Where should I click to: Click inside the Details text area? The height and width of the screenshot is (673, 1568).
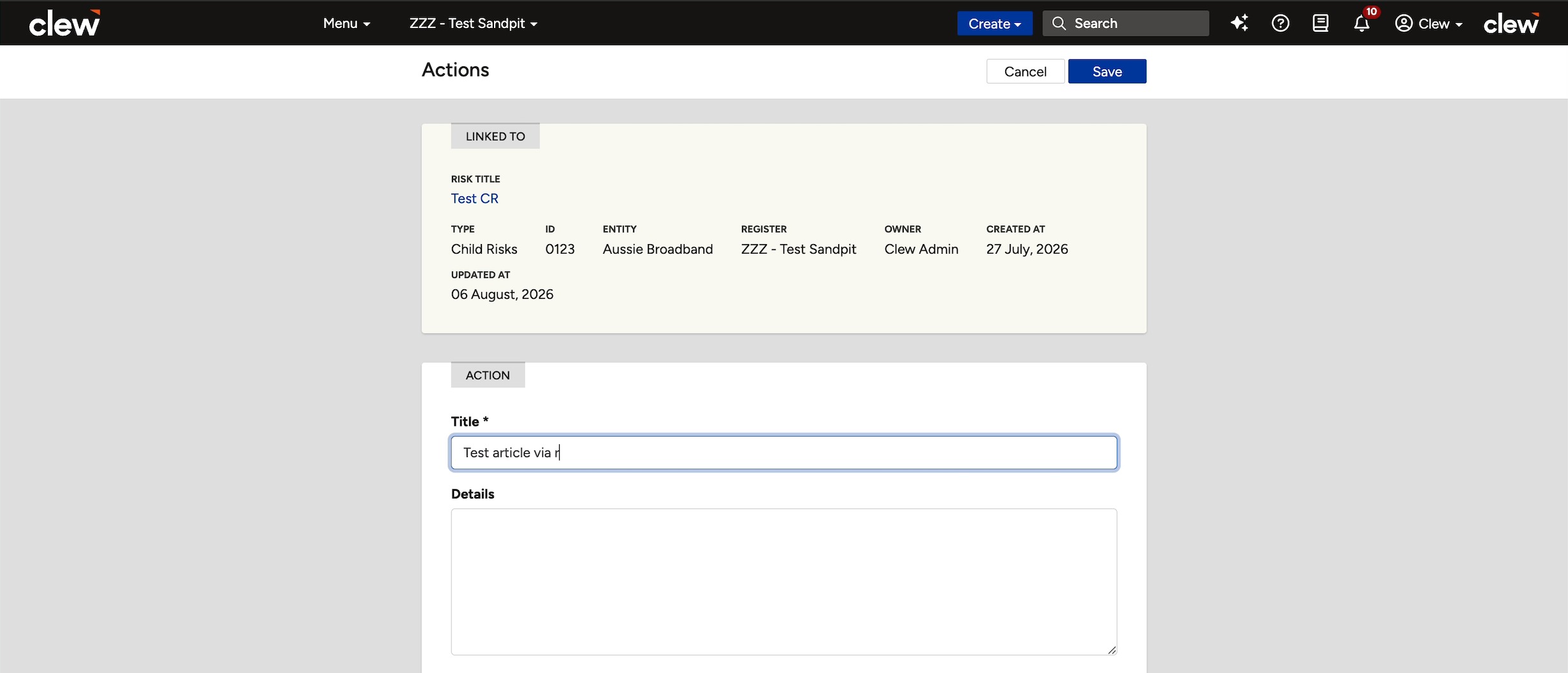[x=783, y=581]
